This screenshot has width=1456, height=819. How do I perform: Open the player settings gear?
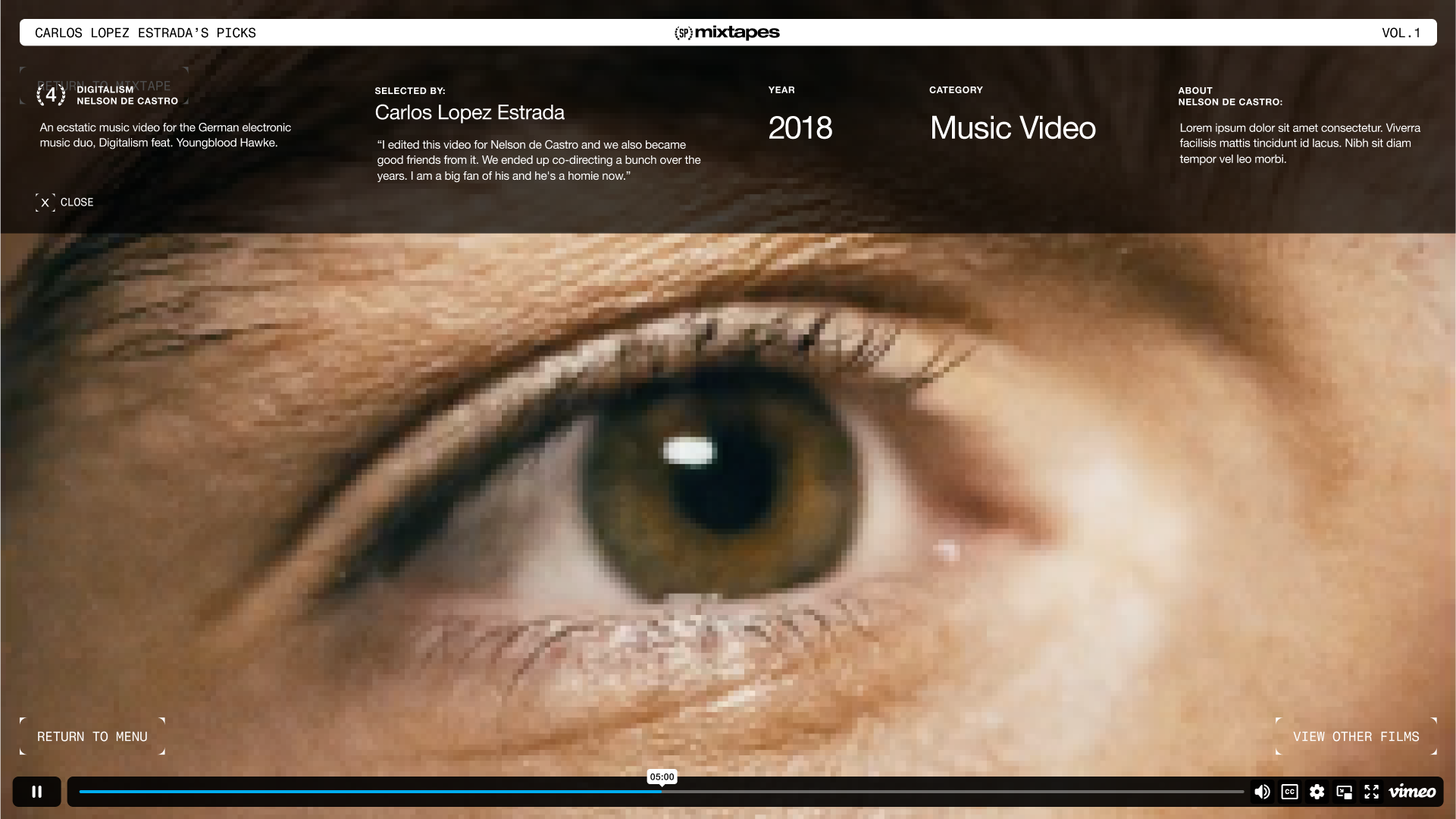[1317, 792]
